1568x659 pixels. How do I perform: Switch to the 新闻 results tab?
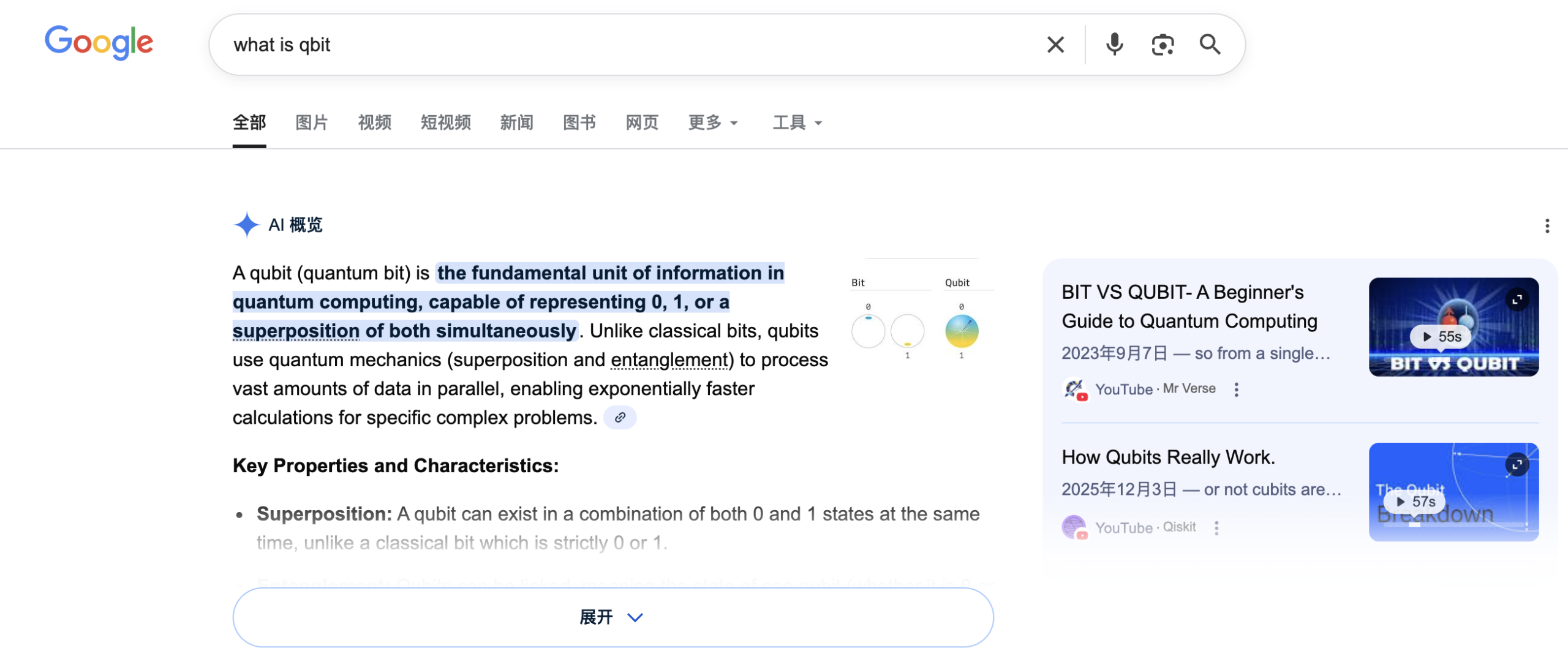coord(516,122)
